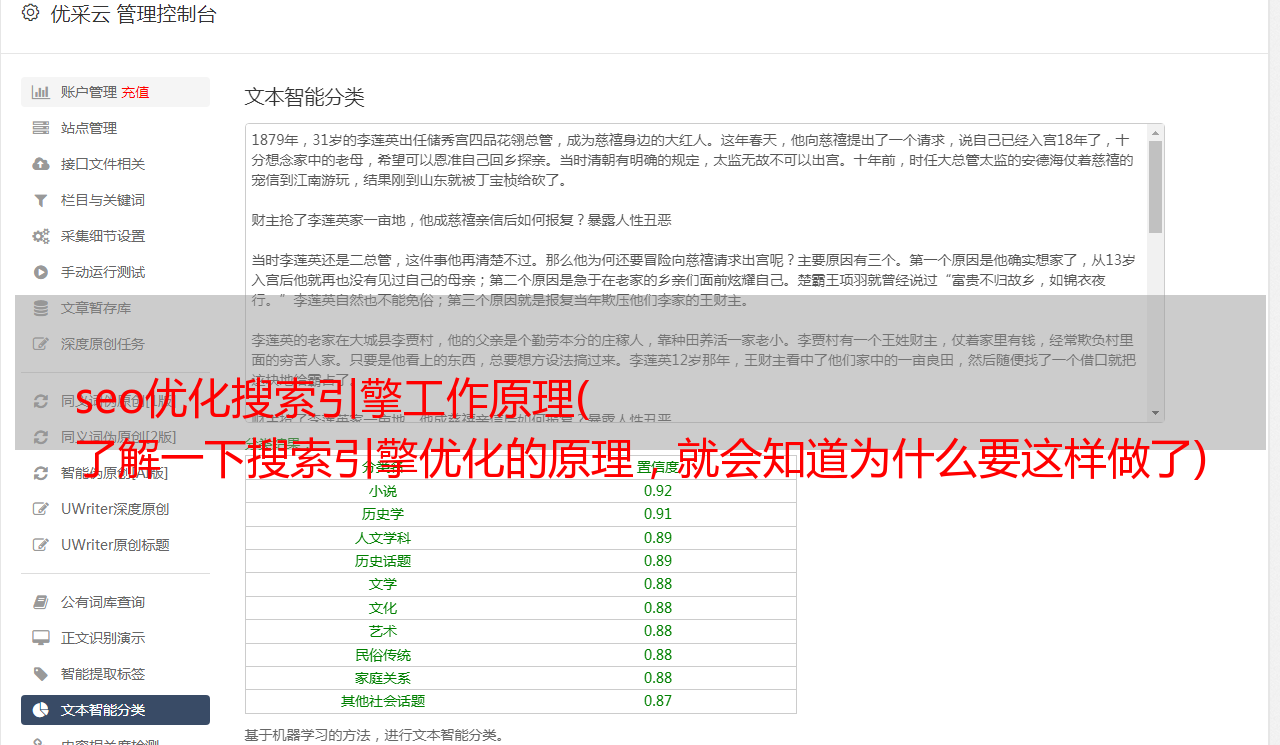Viewport: 1280px width, 745px height.
Task: Click the gears icon for 采集细节设置
Action: pyautogui.click(x=40, y=236)
